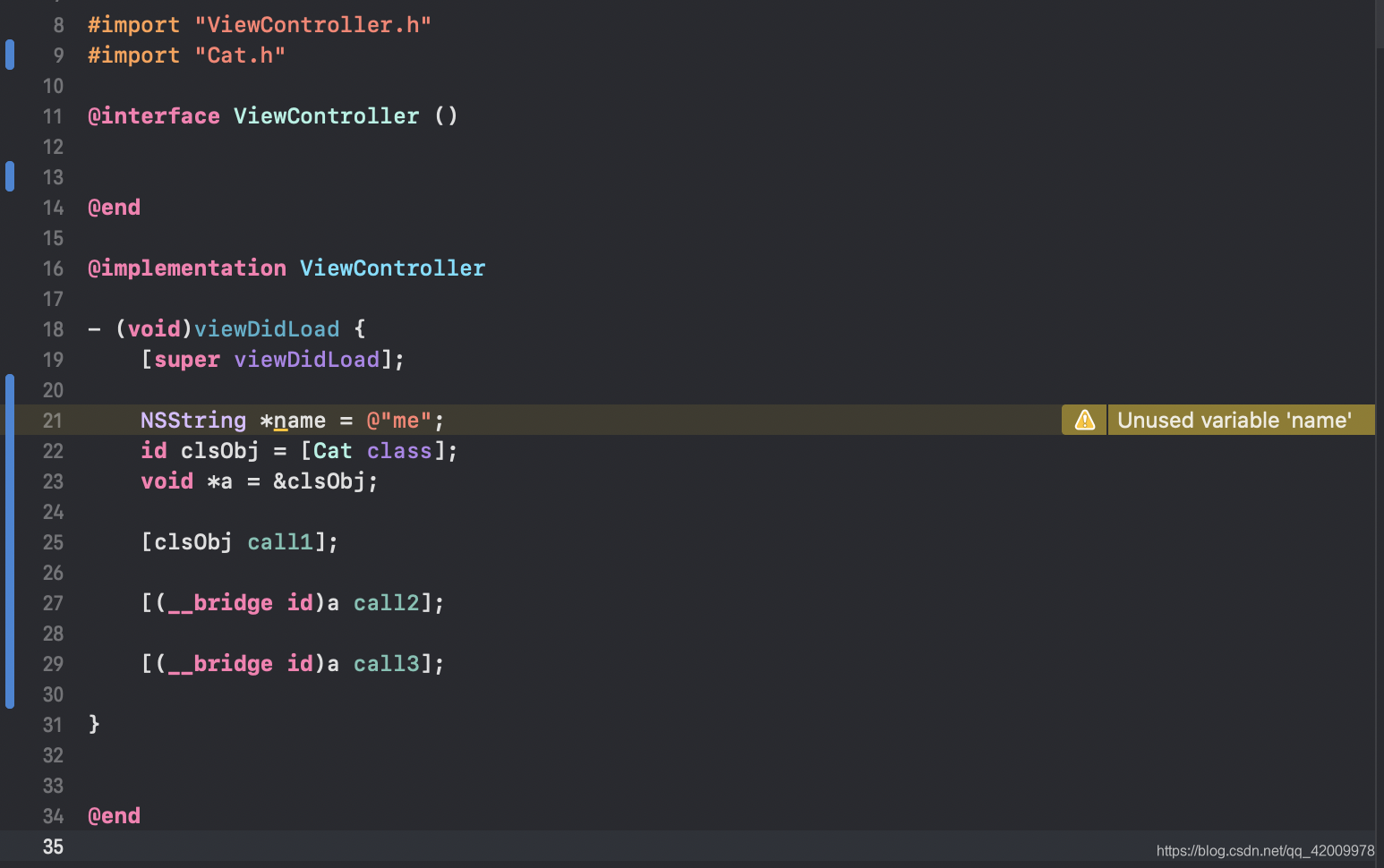Click the __bridge keyword on line 27

point(220,603)
